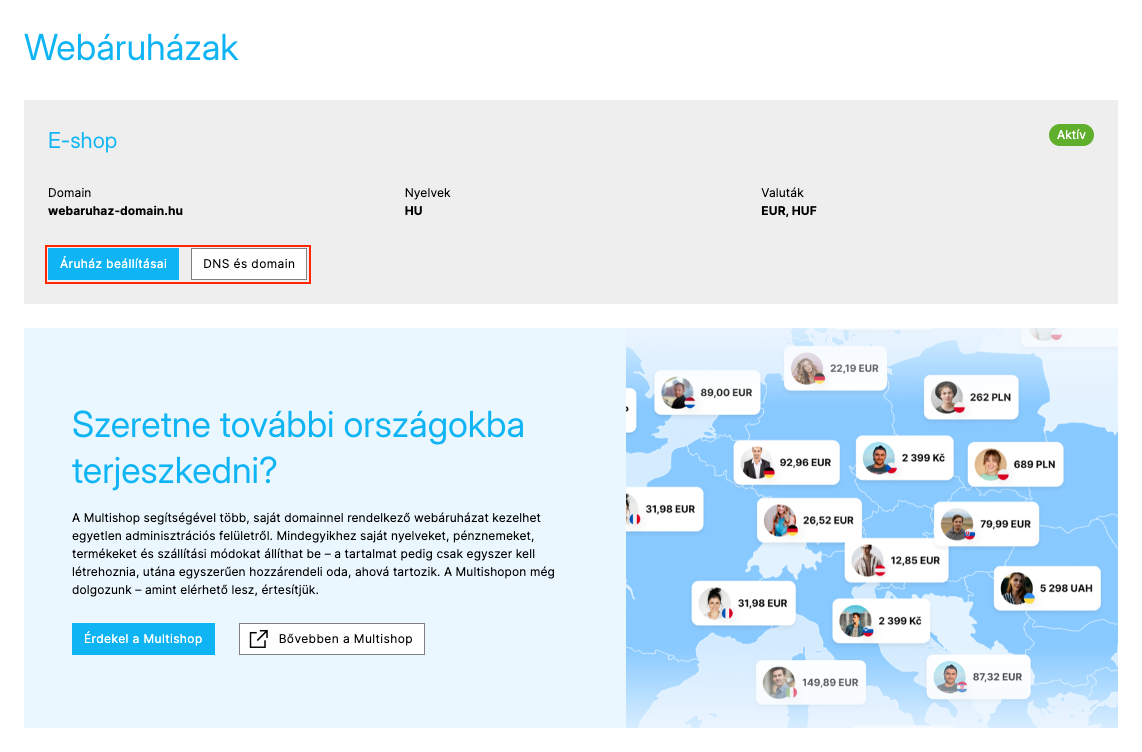Viewport: 1142px width, 752px height.
Task: Click the Érdekel a Multishop button
Action: pos(143,638)
